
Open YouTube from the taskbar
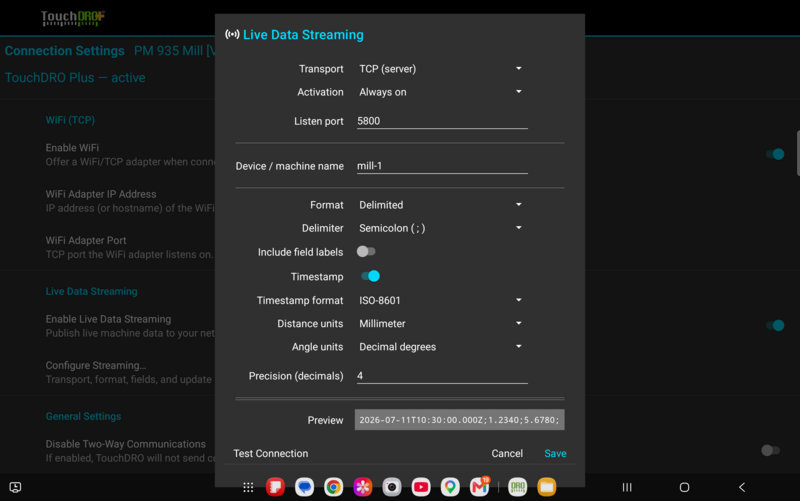point(421,487)
